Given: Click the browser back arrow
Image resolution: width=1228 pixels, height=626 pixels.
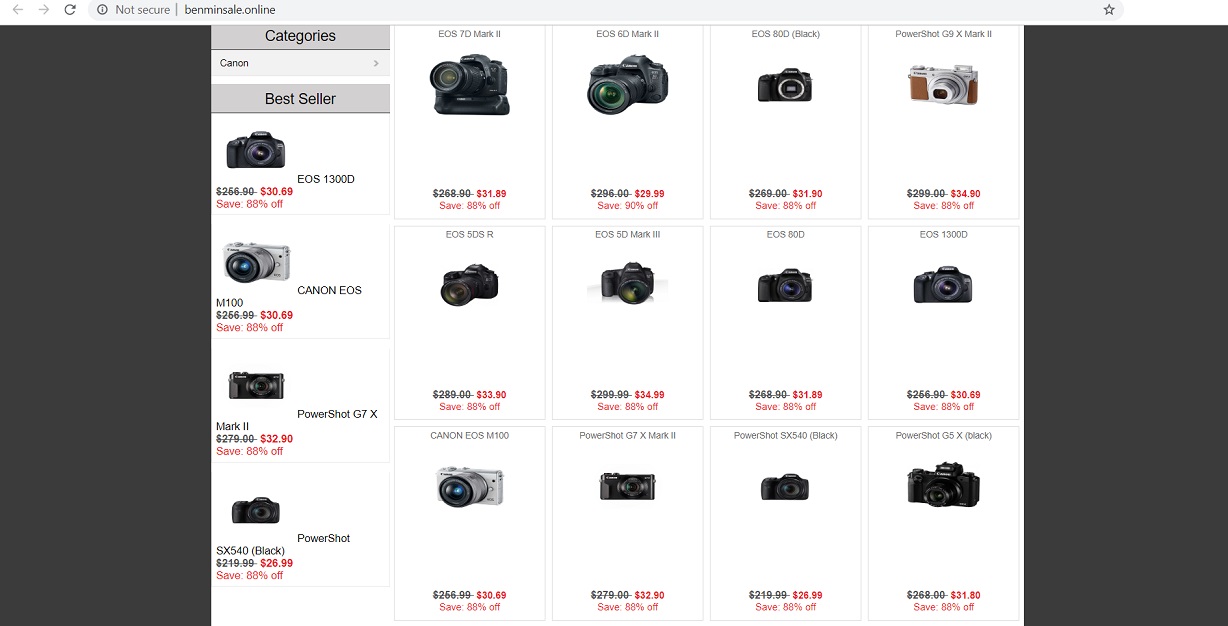Looking at the screenshot, I should (17, 9).
